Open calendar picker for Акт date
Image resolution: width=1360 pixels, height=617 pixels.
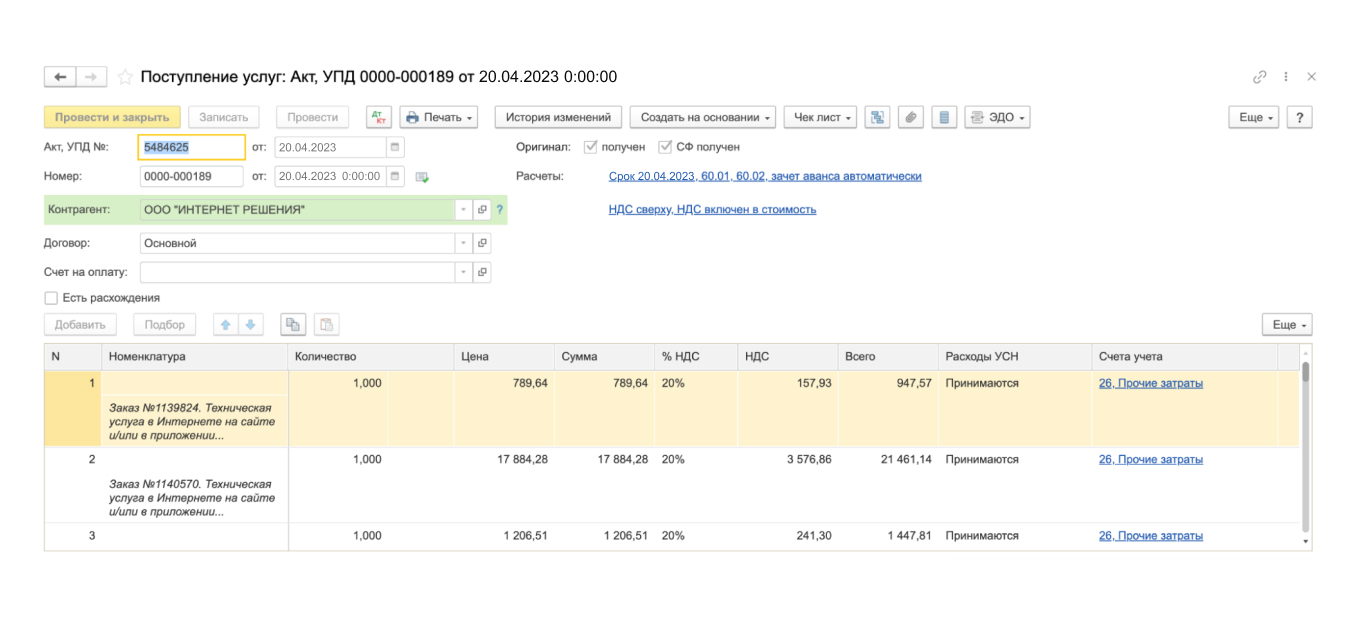point(396,147)
